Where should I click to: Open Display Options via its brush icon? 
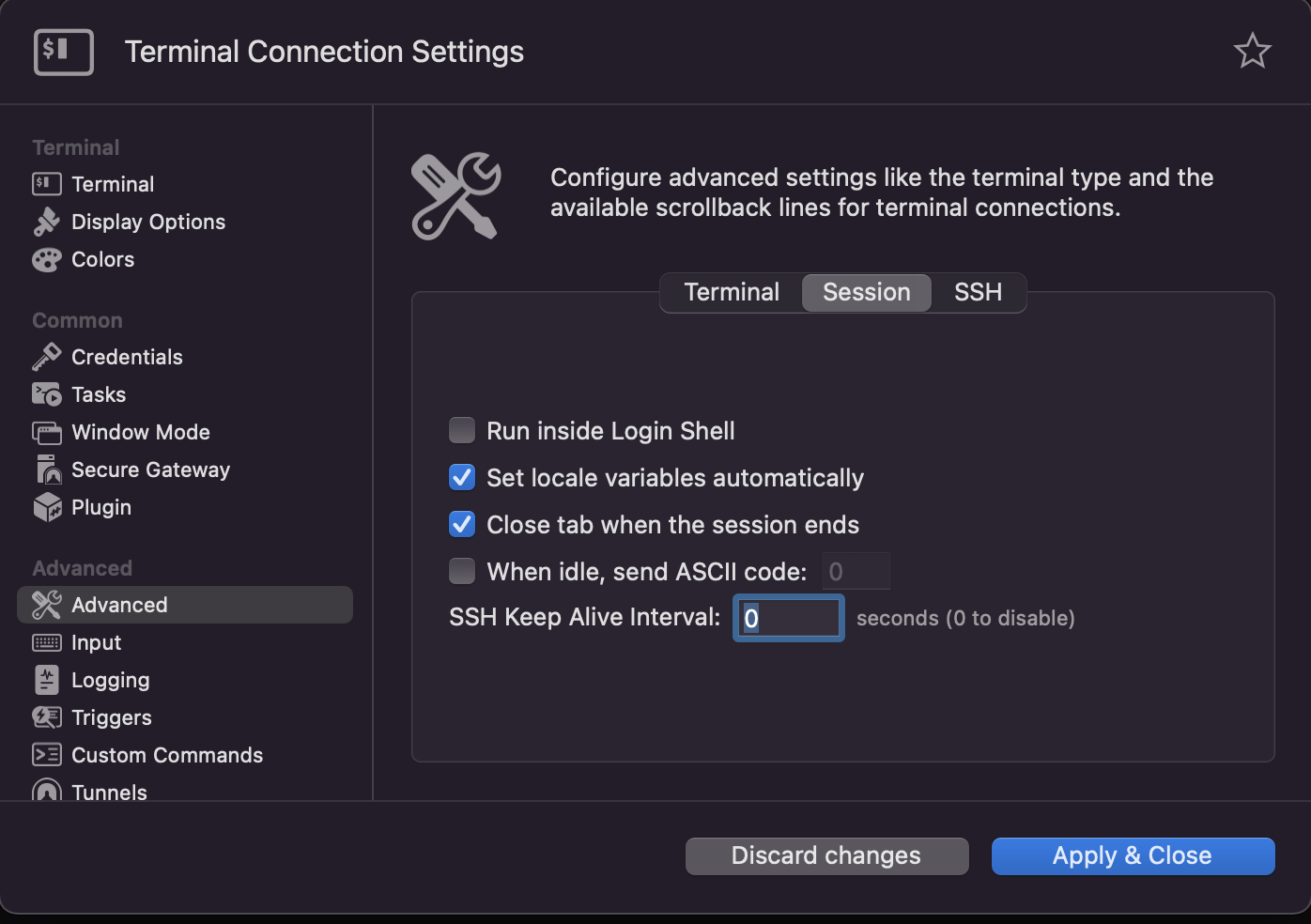coord(46,222)
